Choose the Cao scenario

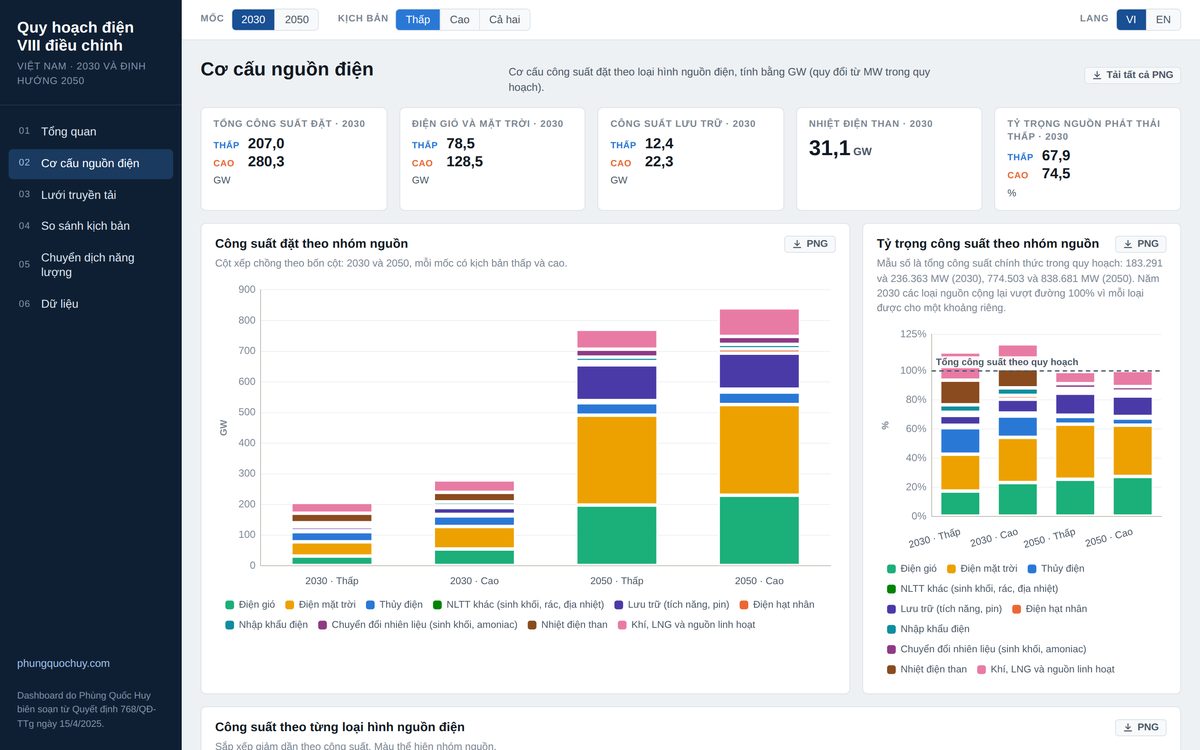pyautogui.click(x=459, y=19)
